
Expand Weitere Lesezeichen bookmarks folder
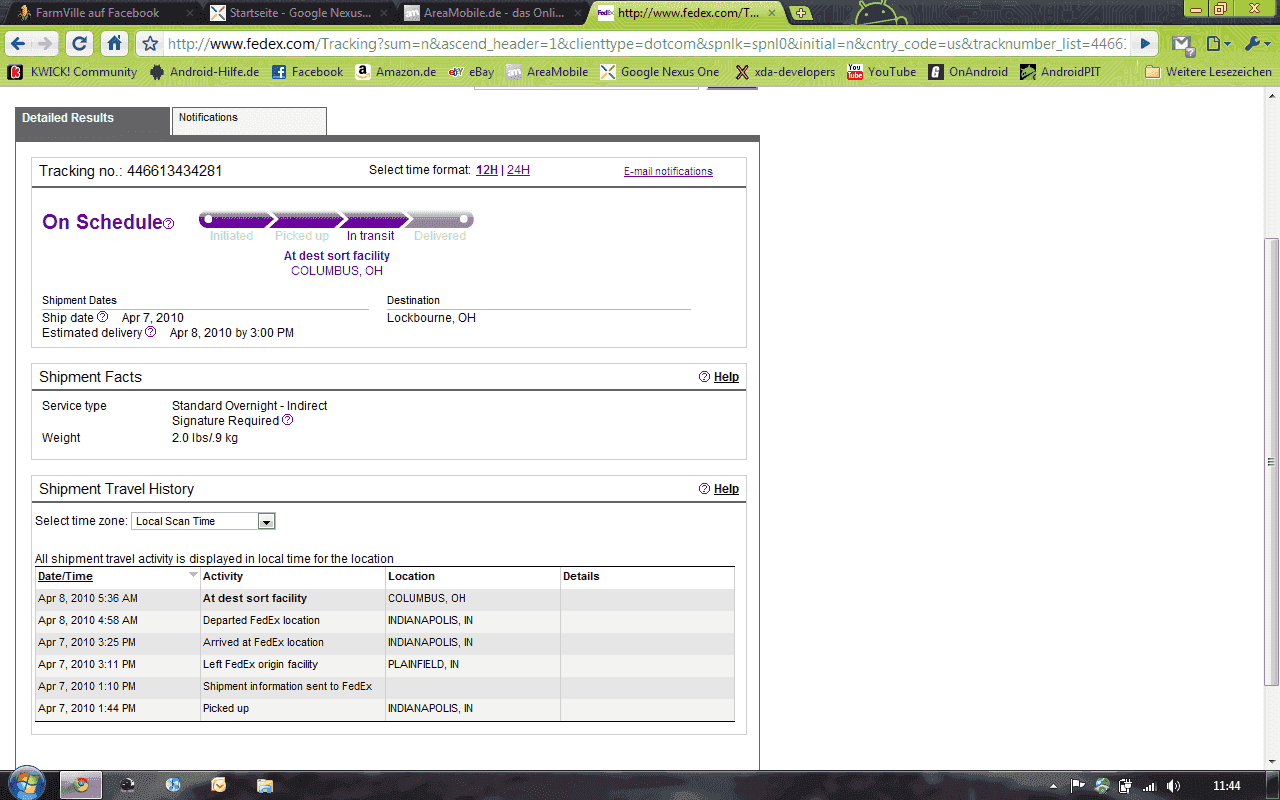point(1208,72)
